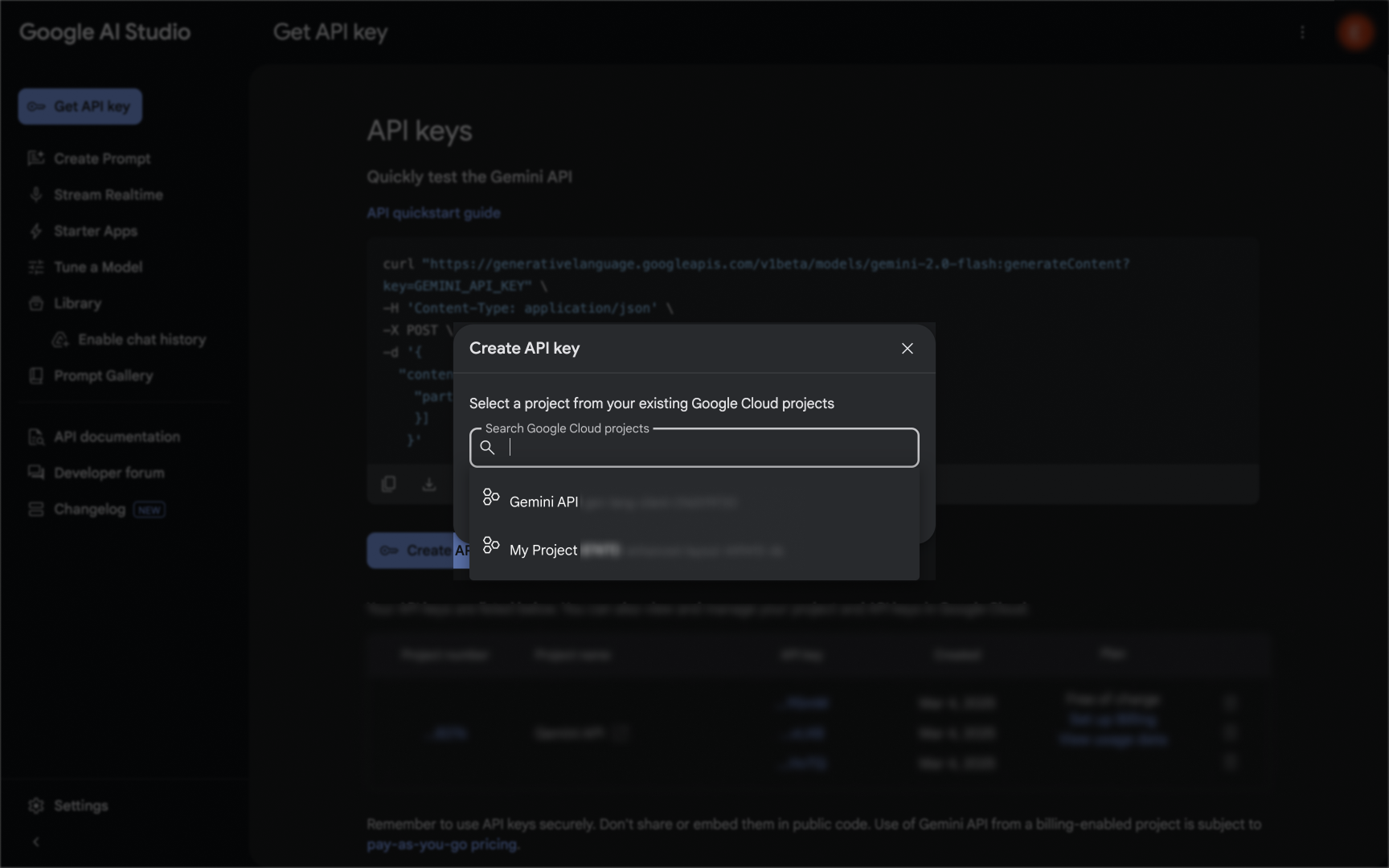Image resolution: width=1389 pixels, height=868 pixels.
Task: Click the account avatar in the top-right corner
Action: pos(1355,32)
